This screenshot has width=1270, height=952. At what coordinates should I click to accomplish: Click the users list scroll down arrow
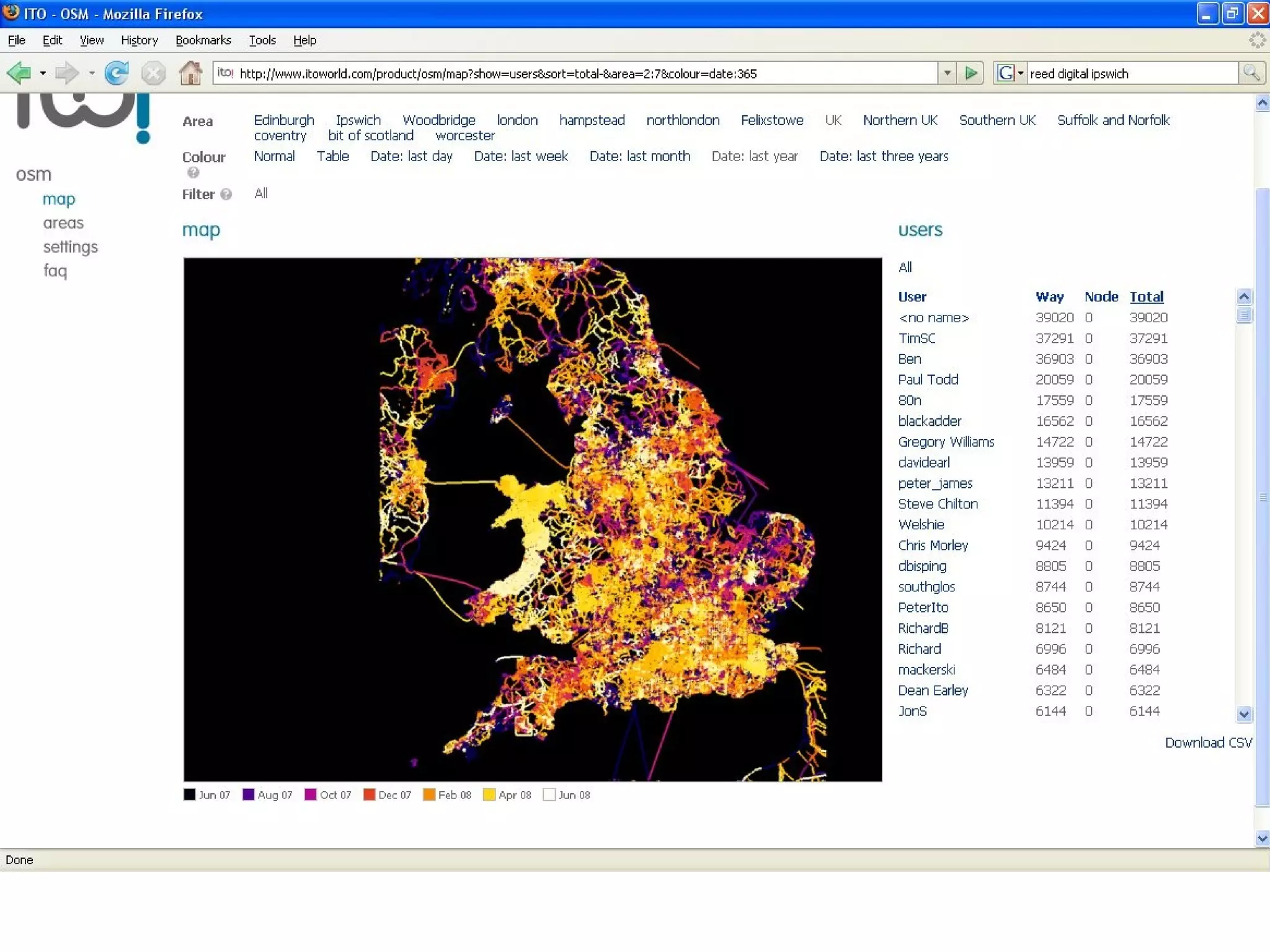tap(1243, 714)
